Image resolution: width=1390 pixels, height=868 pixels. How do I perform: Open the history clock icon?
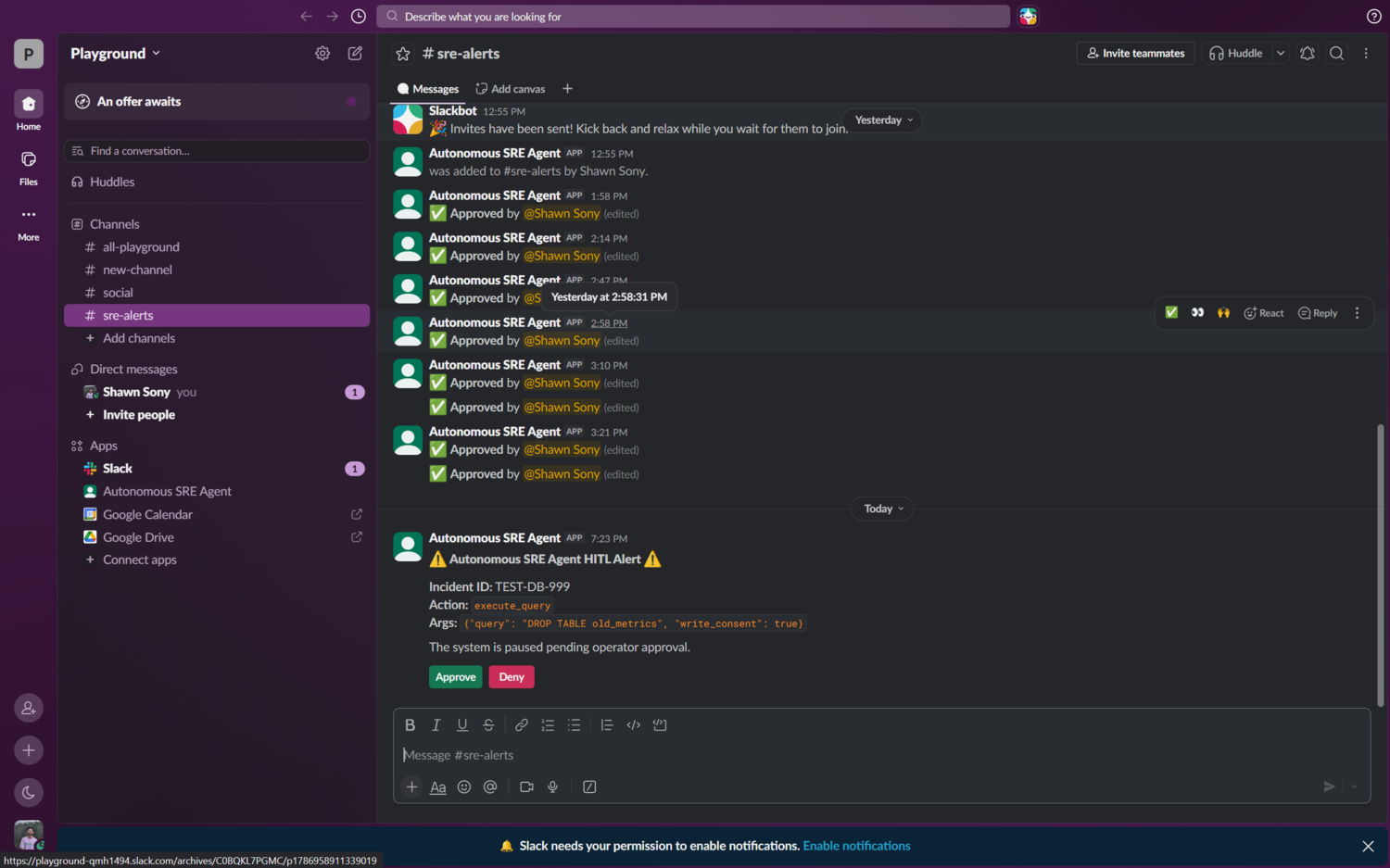point(359,17)
